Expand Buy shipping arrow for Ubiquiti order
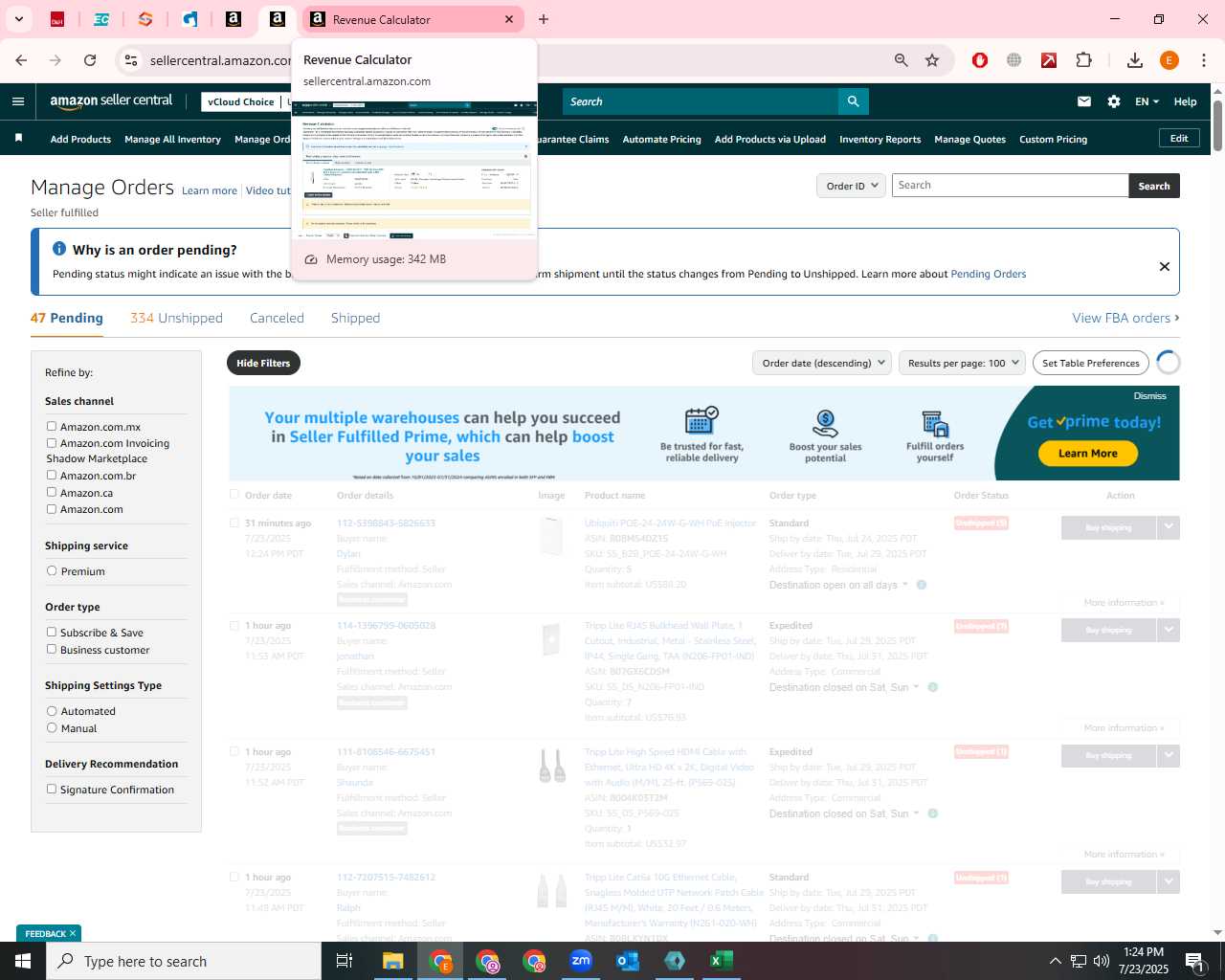Viewport: 1225px width, 980px height. tap(1169, 527)
